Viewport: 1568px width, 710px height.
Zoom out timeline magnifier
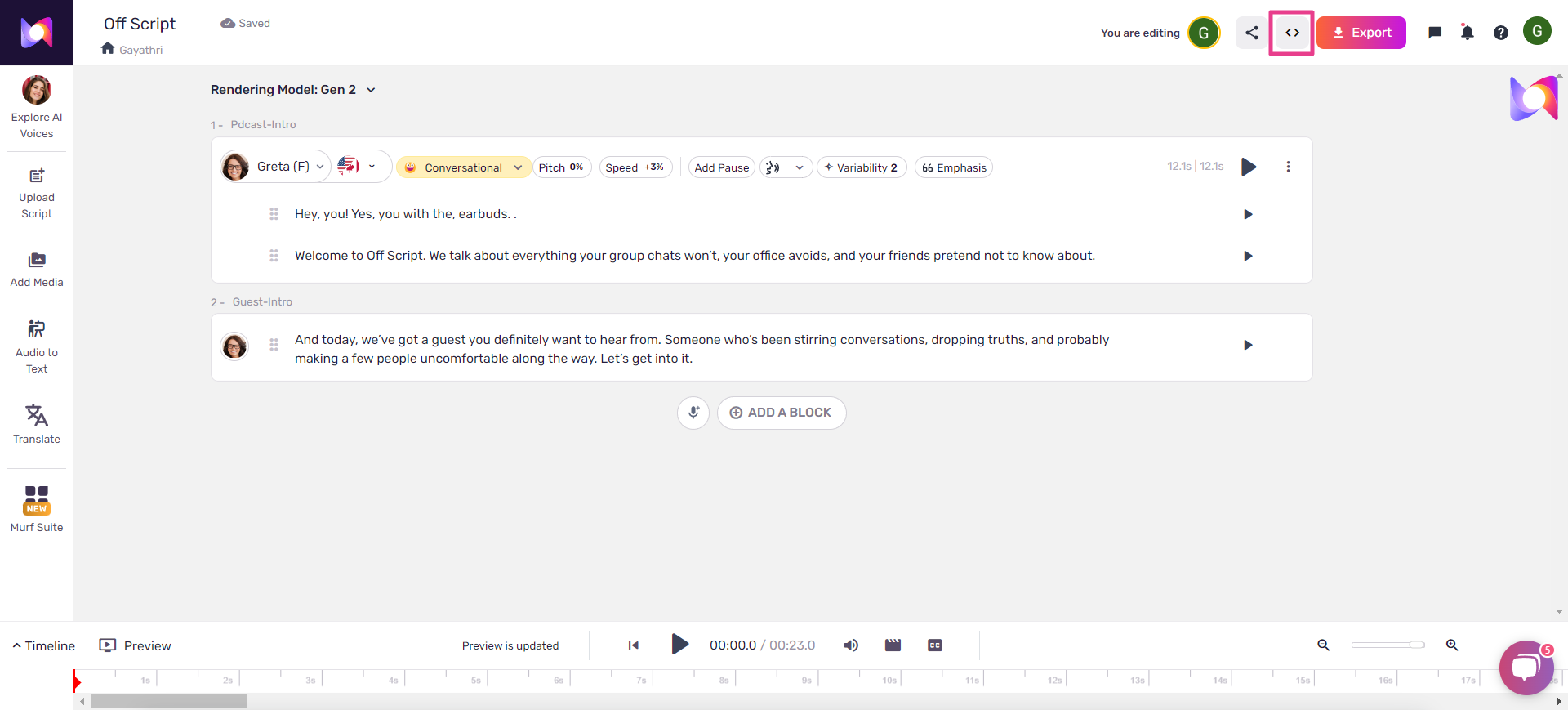(1324, 645)
